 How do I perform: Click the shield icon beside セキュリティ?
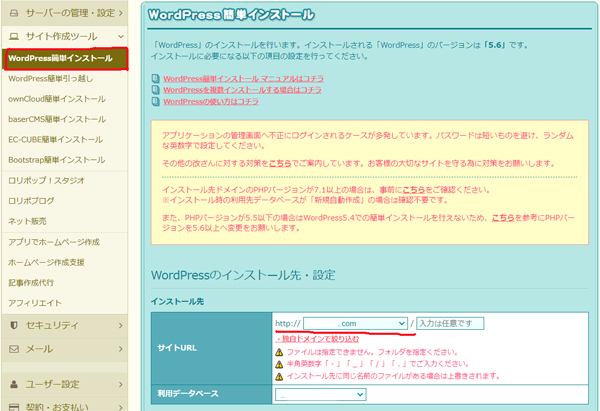point(14,325)
